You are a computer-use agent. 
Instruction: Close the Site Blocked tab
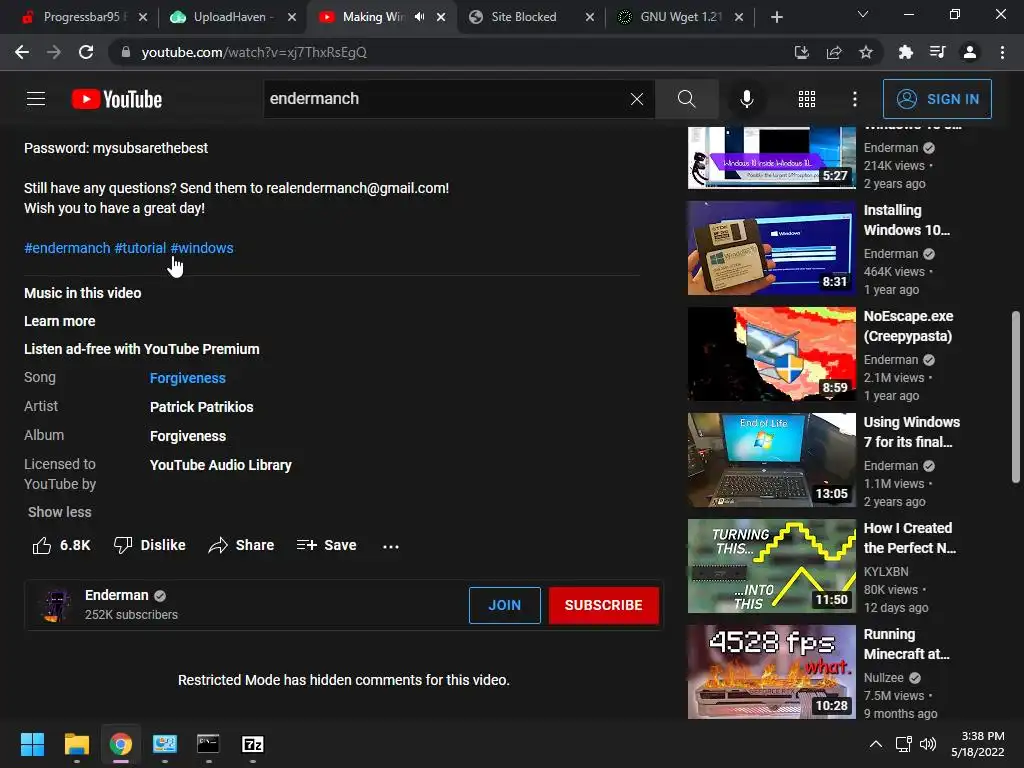590,17
